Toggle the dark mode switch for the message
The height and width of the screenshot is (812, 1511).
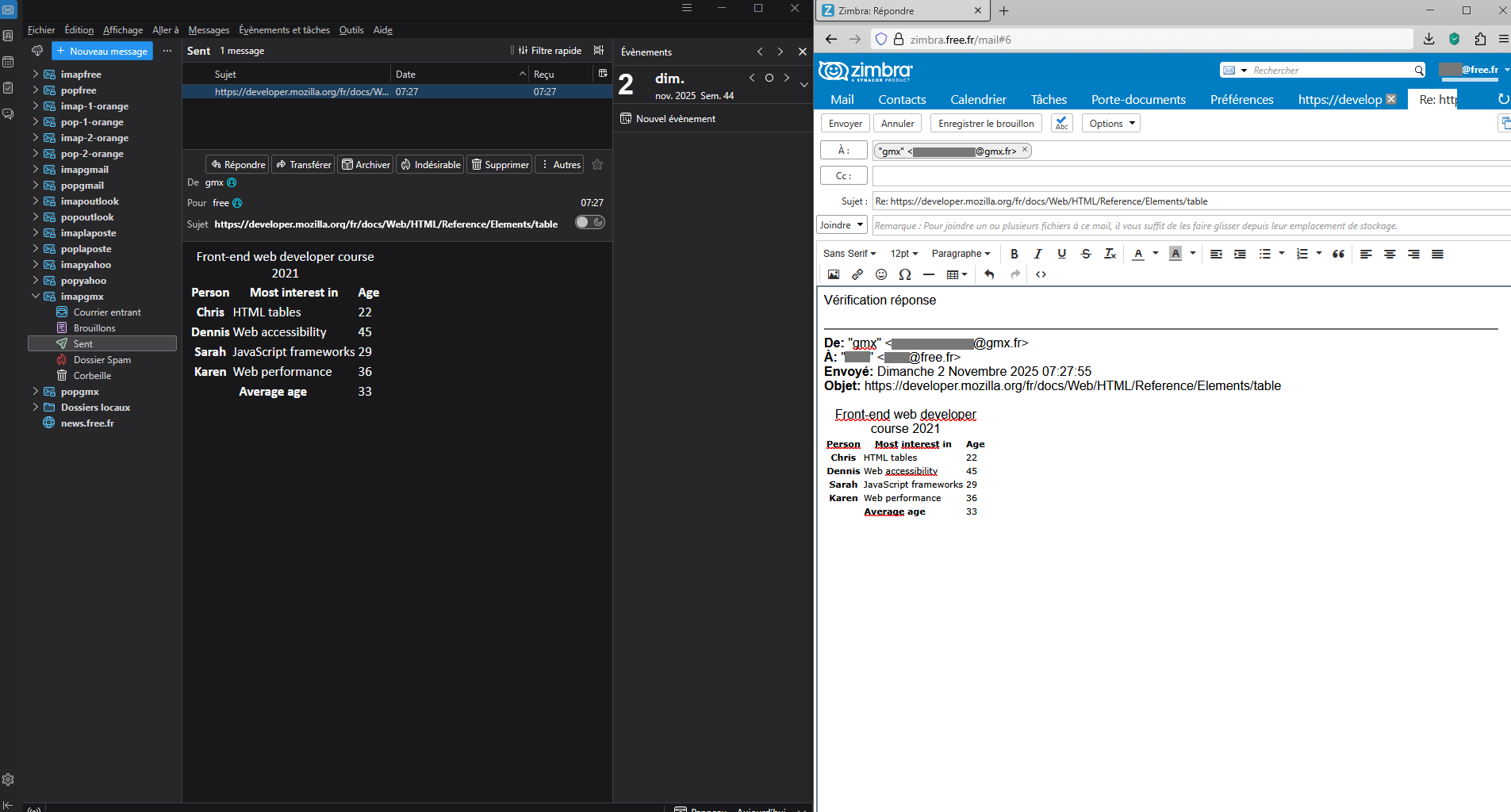click(589, 223)
